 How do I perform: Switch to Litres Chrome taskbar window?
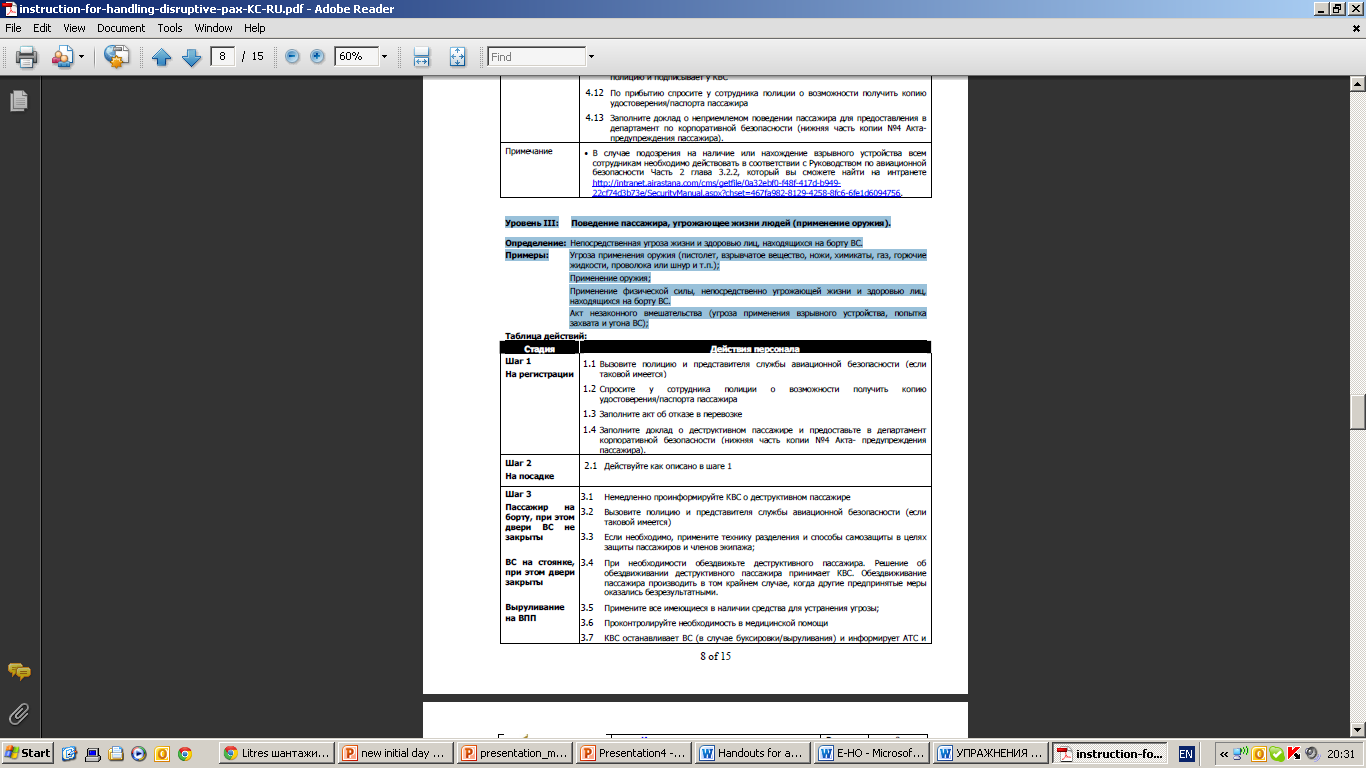click(x=277, y=754)
